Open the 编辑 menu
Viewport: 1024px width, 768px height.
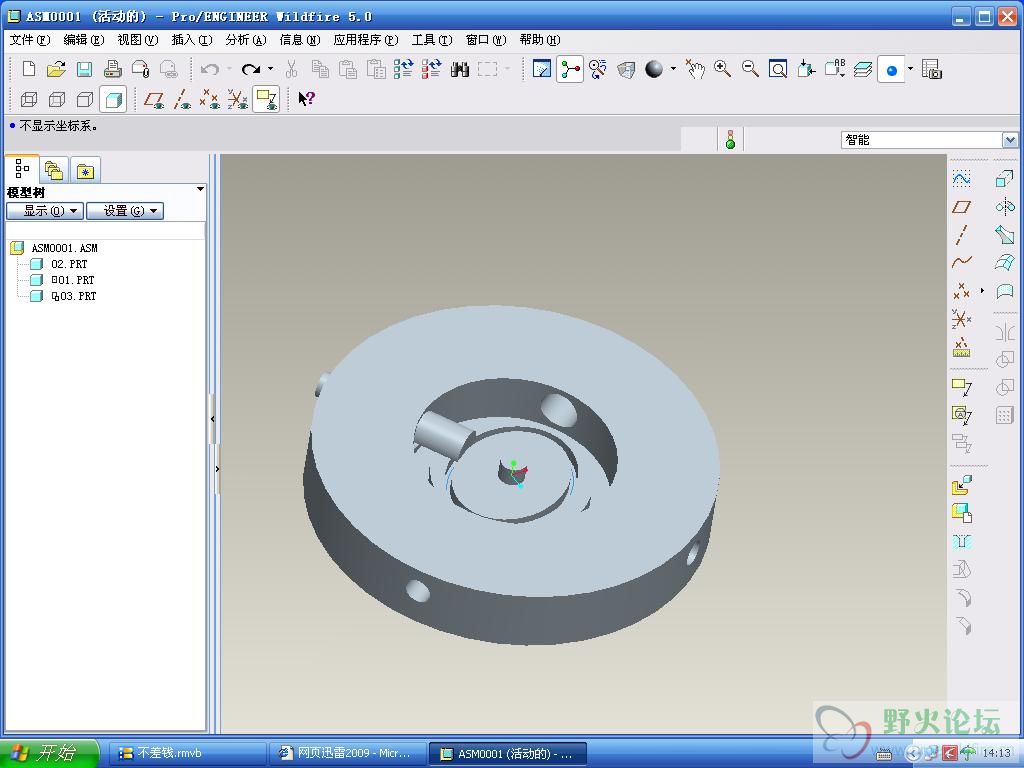pos(84,40)
